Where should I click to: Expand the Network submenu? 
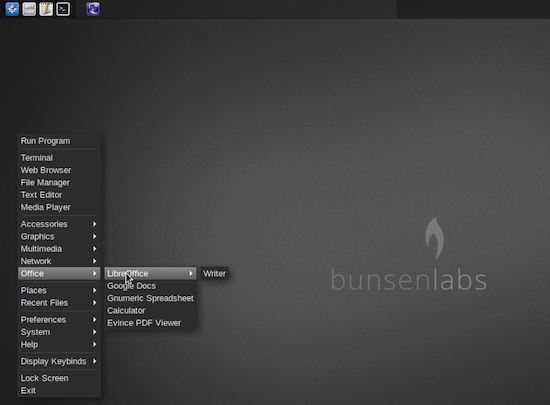click(59, 261)
